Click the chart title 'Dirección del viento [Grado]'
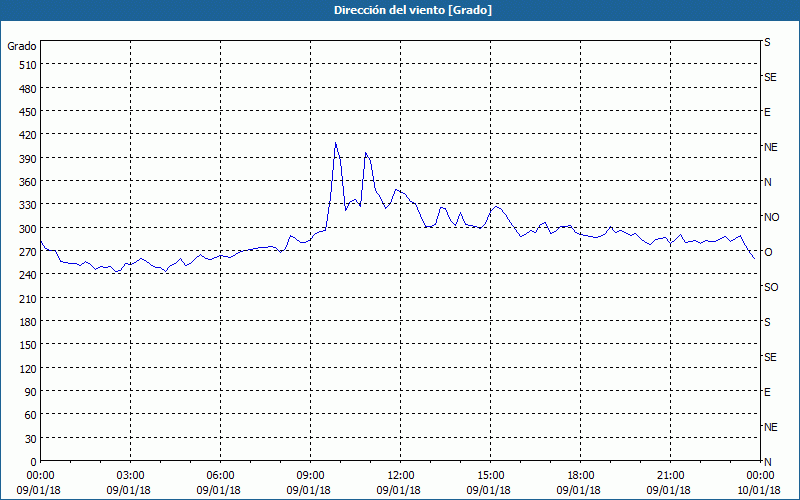 (413, 10)
